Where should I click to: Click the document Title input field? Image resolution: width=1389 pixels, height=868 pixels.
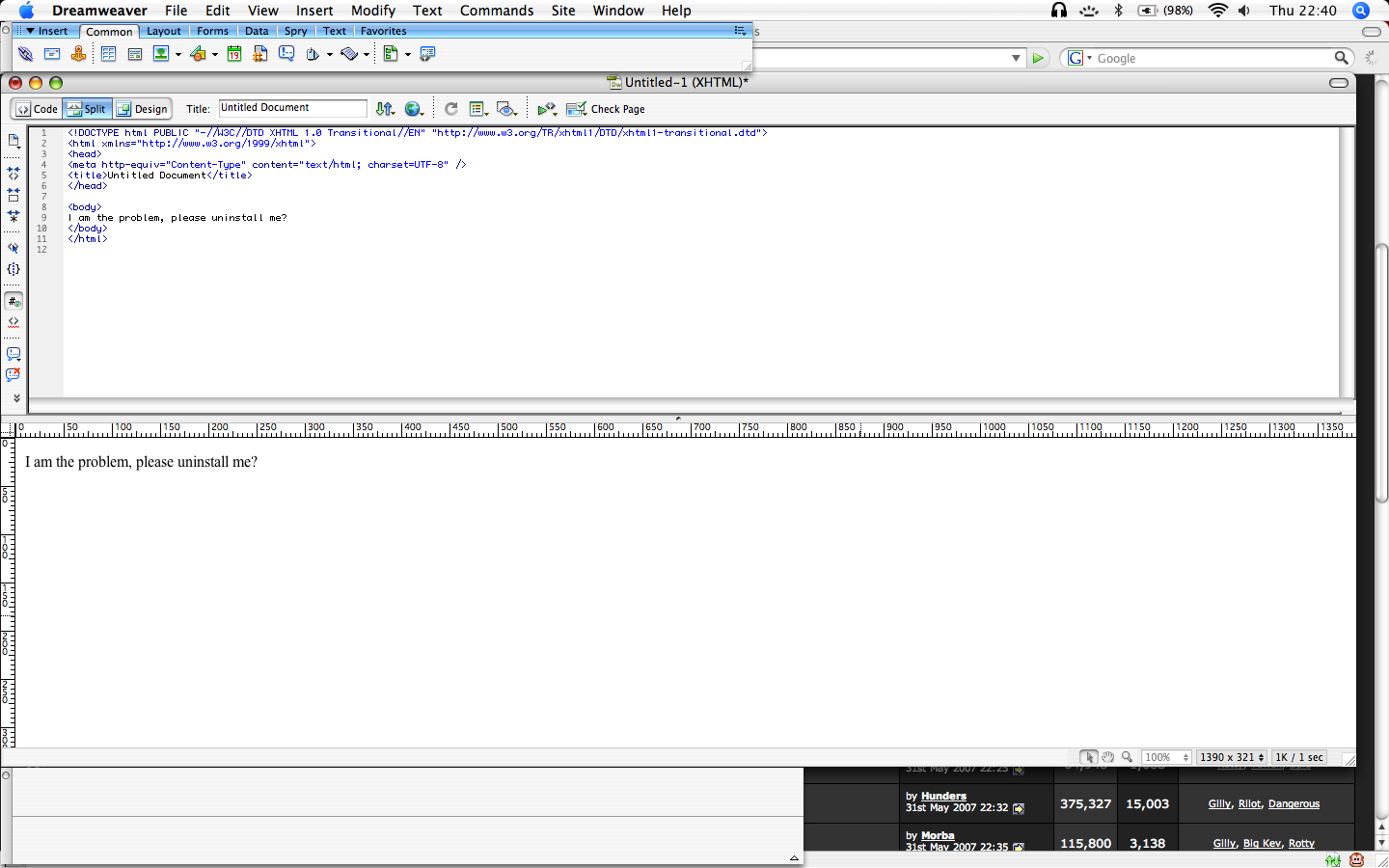(x=292, y=108)
